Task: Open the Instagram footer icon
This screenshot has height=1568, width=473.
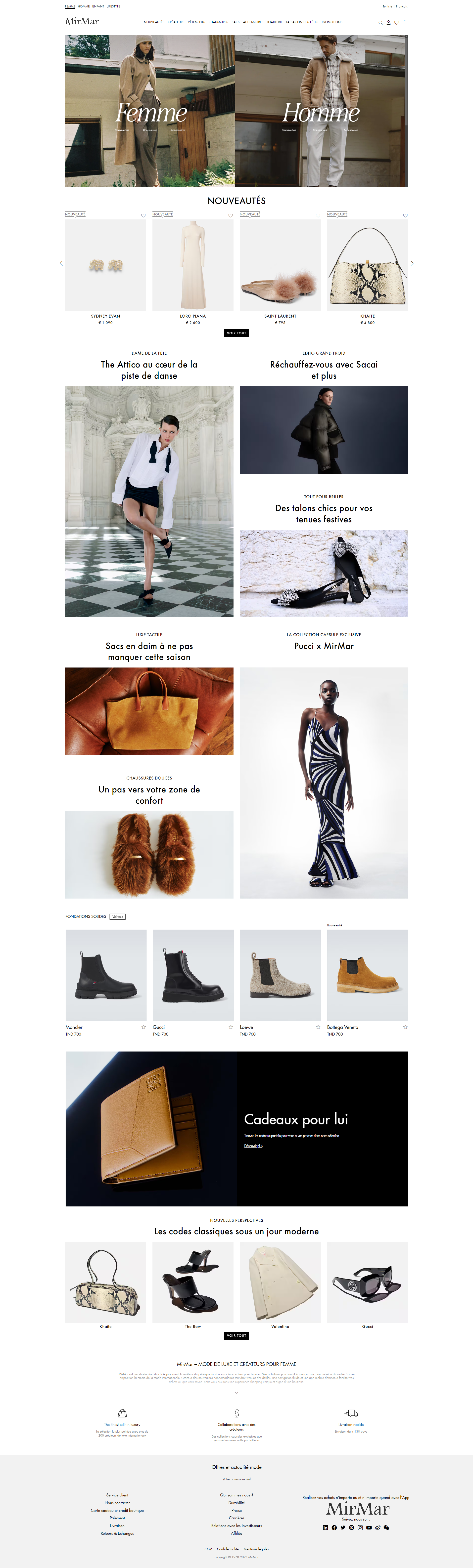Action: (360, 1527)
